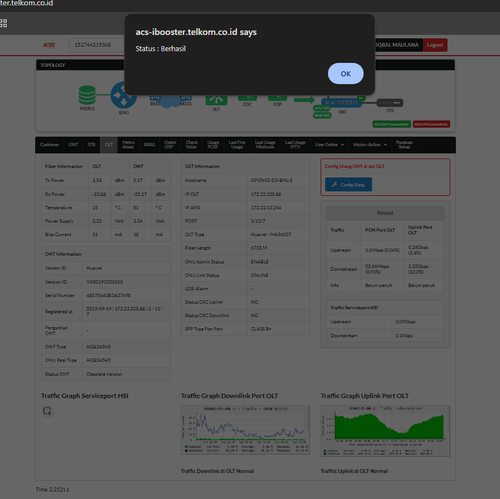Click the ODP icon in topology
Viewport: 500px width, 499px height.
277,98
